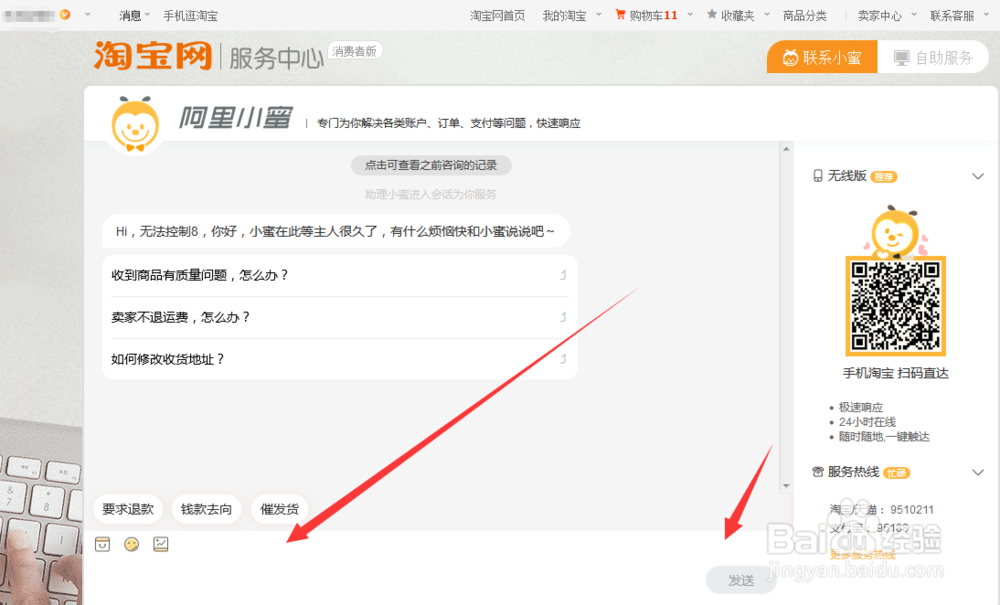The image size is (1000, 605).
Task: Click the arrow on 卖家不退运费 row
Action: (563, 317)
